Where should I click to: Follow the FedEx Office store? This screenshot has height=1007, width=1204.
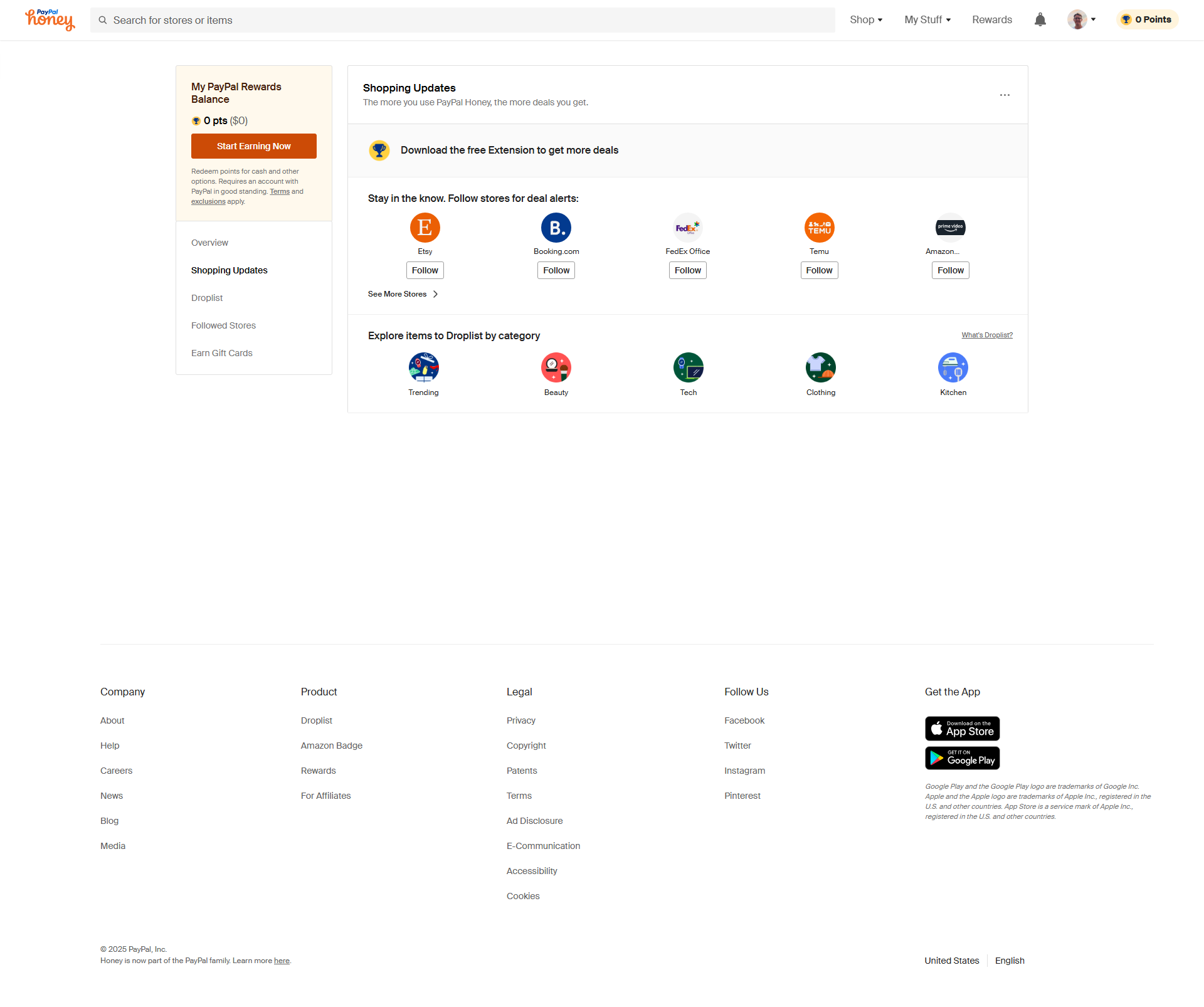pyautogui.click(x=687, y=270)
